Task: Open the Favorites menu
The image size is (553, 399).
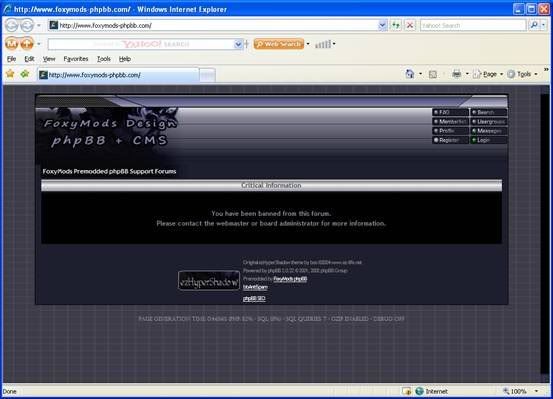Action: (x=76, y=59)
